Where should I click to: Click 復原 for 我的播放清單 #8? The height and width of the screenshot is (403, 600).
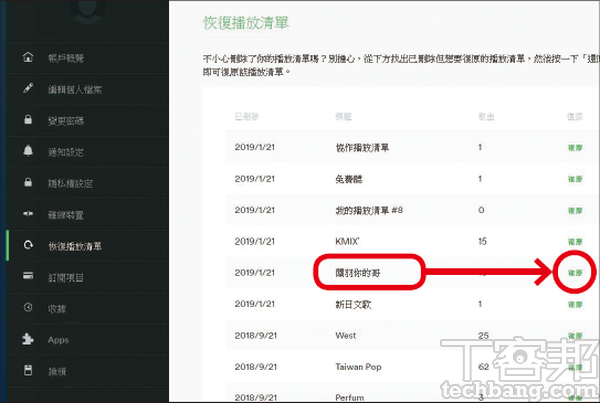click(575, 210)
